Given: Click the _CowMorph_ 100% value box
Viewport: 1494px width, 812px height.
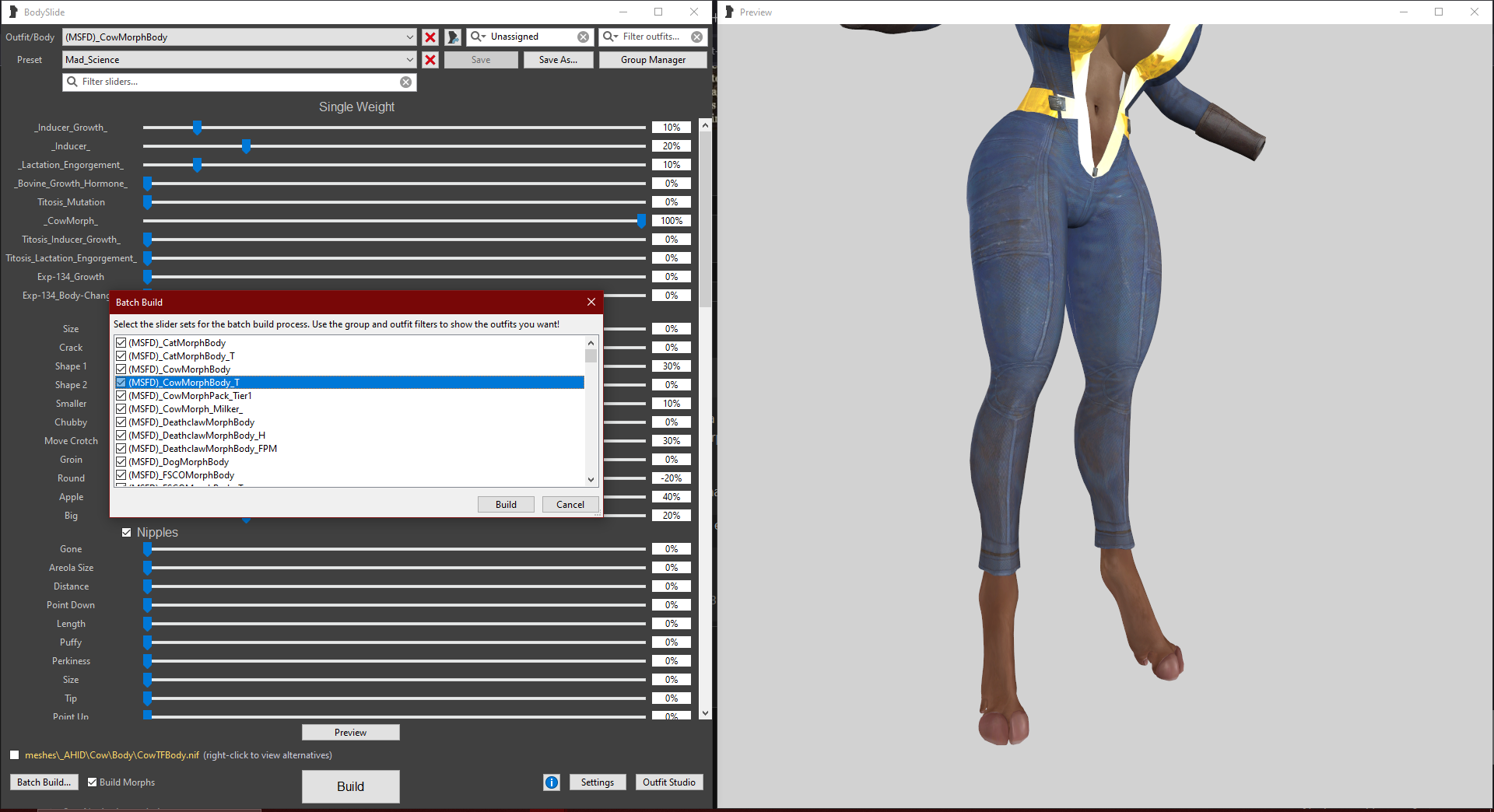Looking at the screenshot, I should (671, 221).
